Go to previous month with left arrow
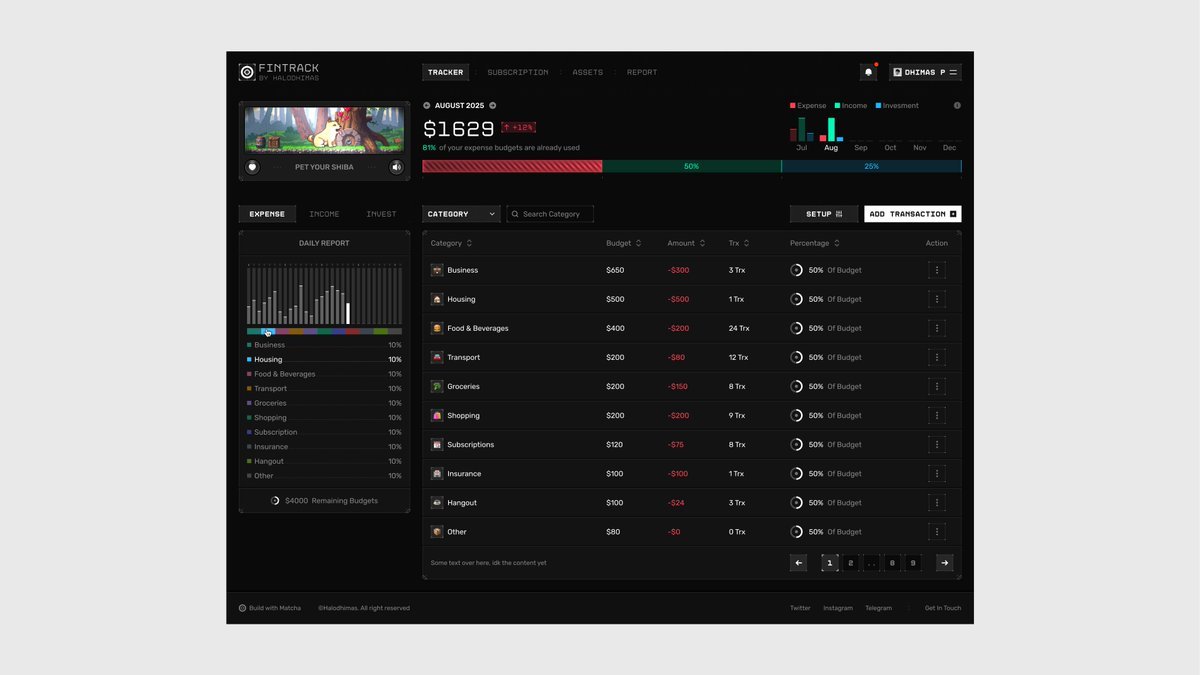1200x675 pixels. (x=427, y=105)
